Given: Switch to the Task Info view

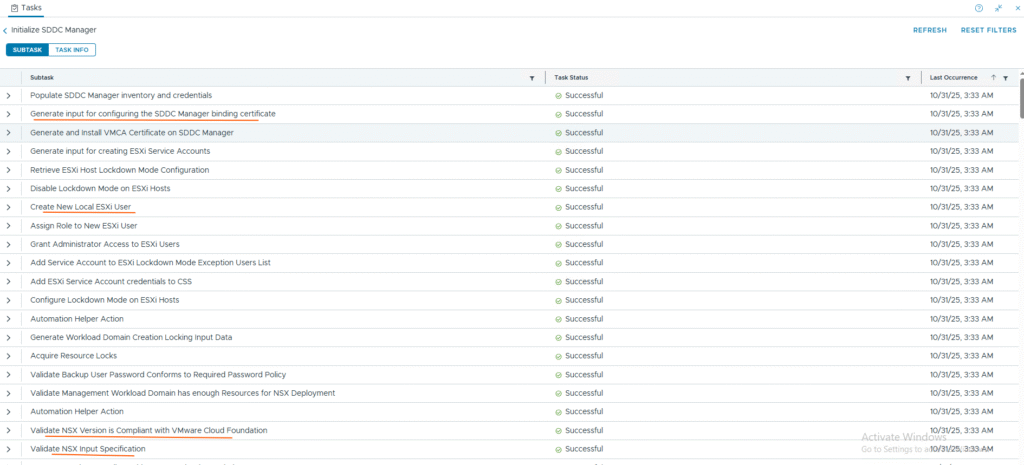Looking at the screenshot, I should click(x=72, y=49).
